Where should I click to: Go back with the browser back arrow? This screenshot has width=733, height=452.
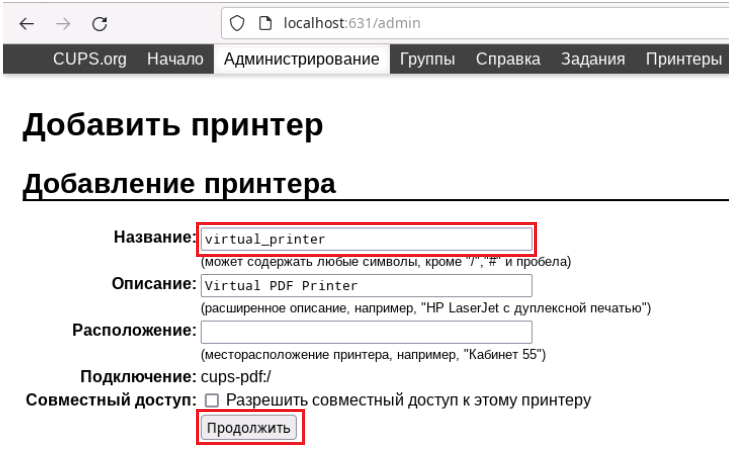(27, 23)
